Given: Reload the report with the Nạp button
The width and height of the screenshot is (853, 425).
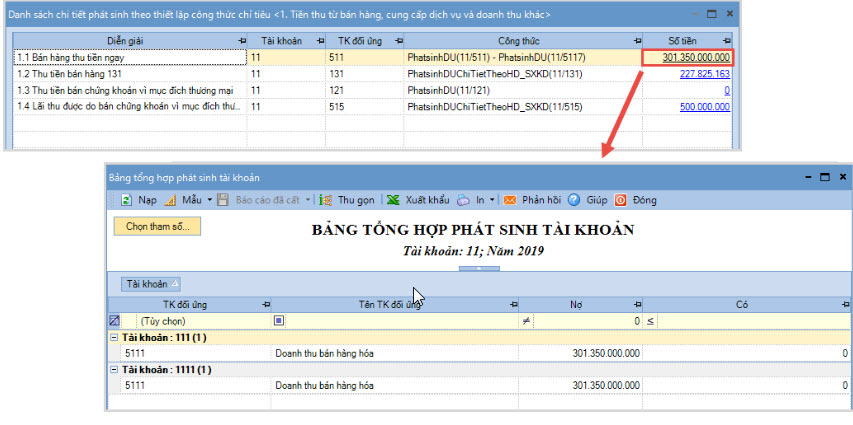Looking at the screenshot, I should click(139, 200).
